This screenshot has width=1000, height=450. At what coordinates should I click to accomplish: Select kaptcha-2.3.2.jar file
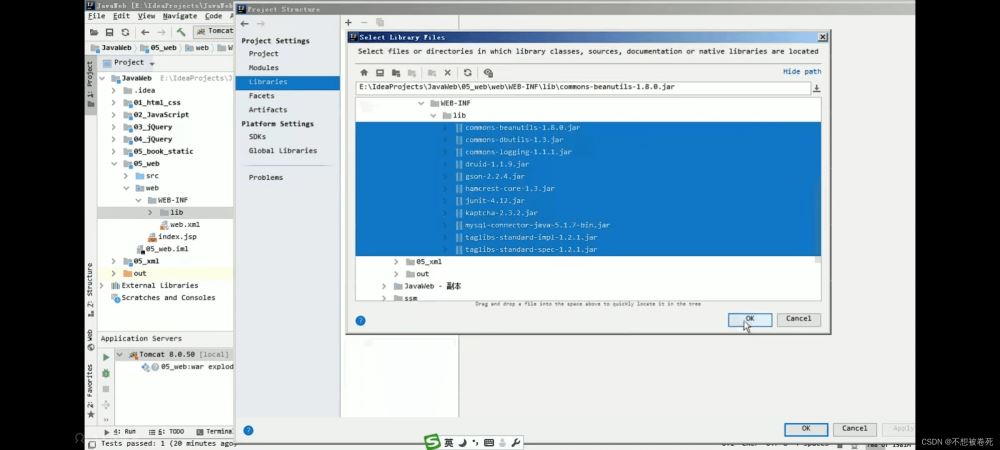[501, 214]
